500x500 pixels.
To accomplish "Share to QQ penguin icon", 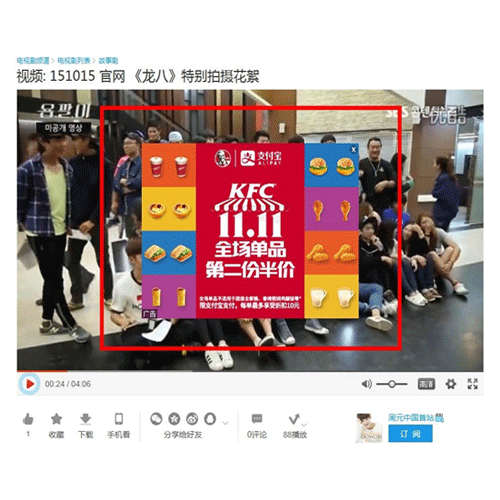I will 210,419.
